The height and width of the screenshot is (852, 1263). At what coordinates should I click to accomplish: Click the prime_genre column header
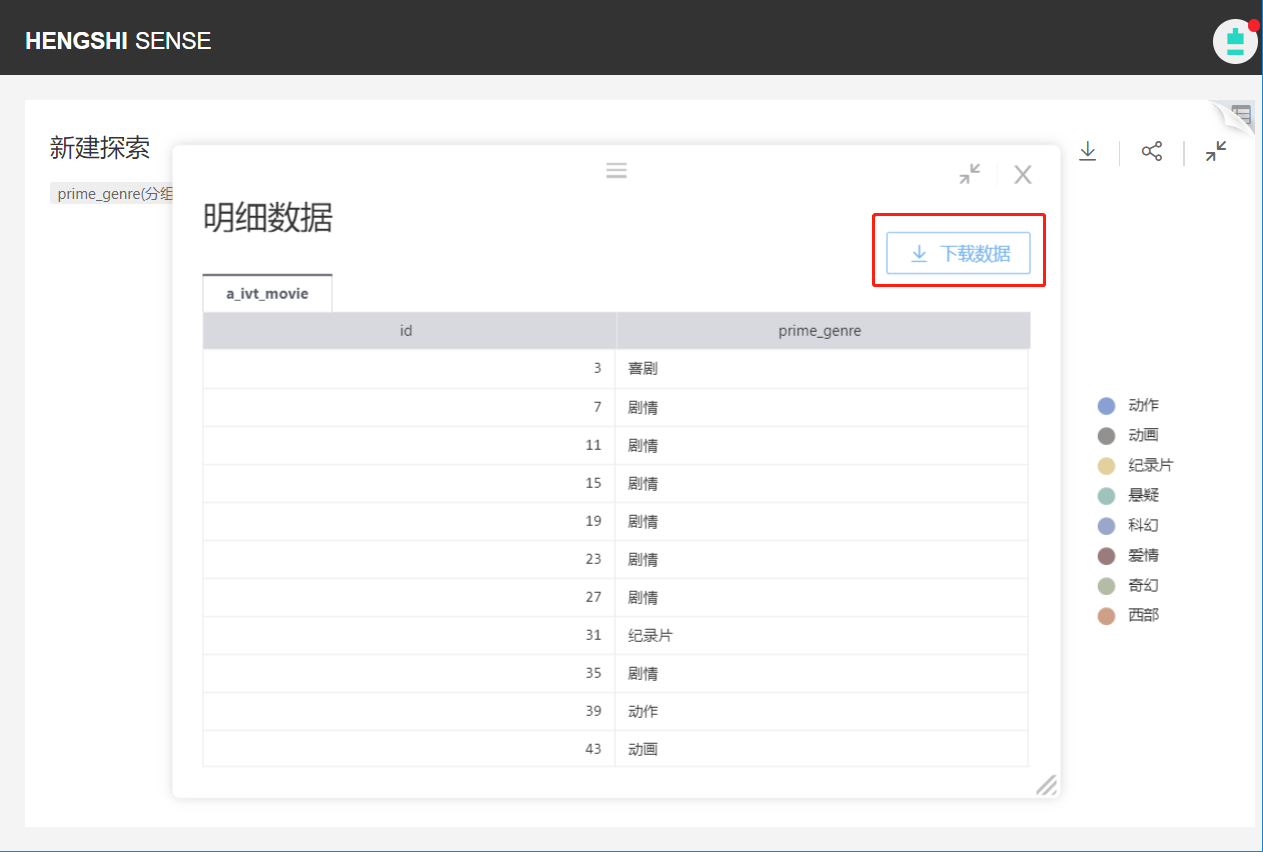click(x=822, y=331)
